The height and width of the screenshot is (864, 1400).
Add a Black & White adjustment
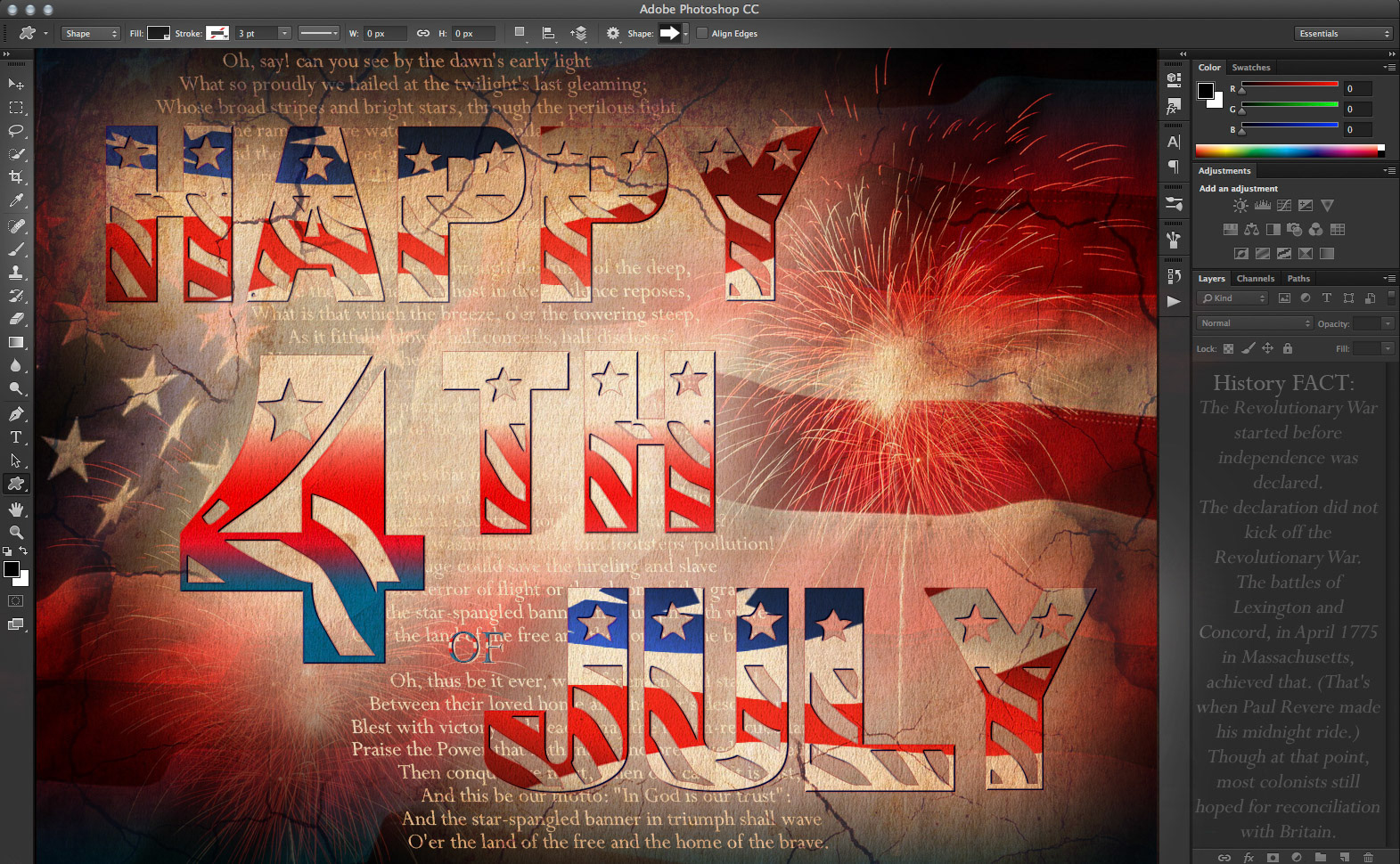click(x=1273, y=230)
